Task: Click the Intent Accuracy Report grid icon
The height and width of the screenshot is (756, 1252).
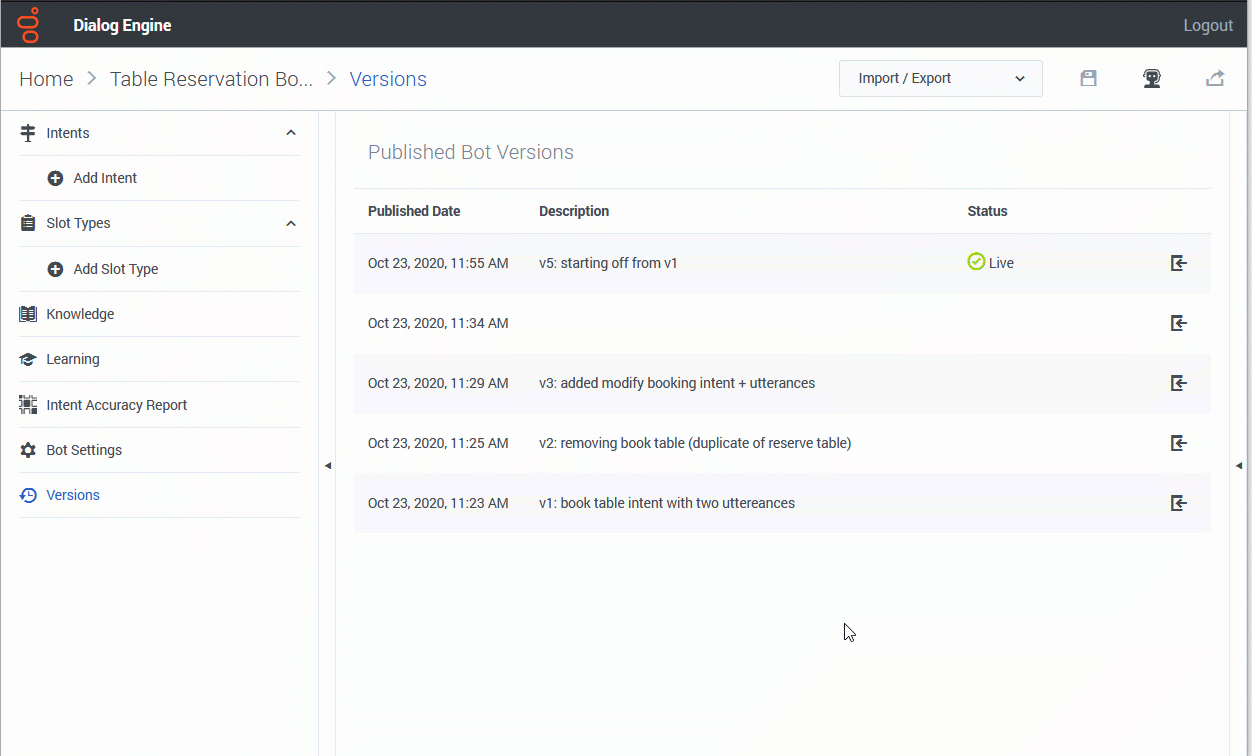Action: 28,405
